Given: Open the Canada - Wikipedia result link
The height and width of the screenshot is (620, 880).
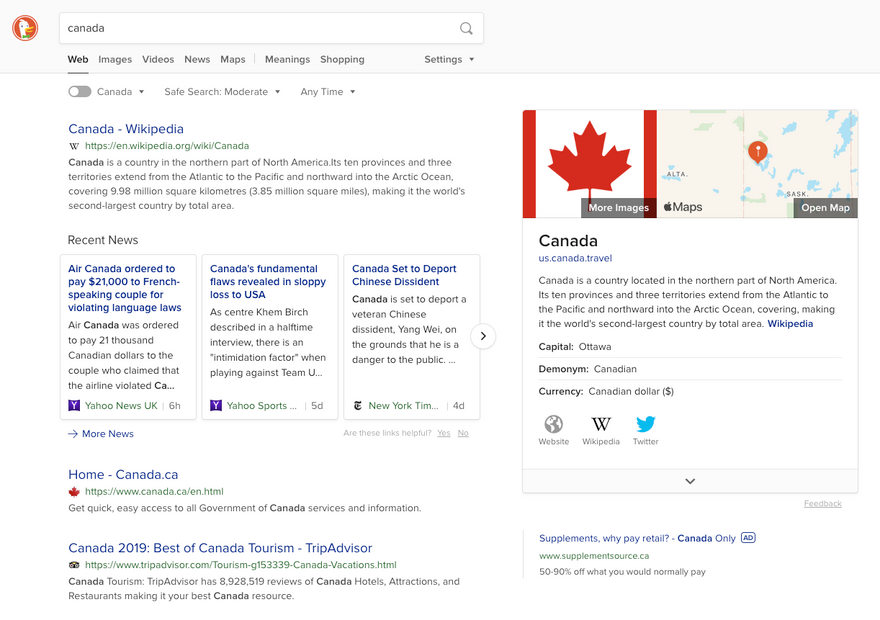Looking at the screenshot, I should point(126,128).
